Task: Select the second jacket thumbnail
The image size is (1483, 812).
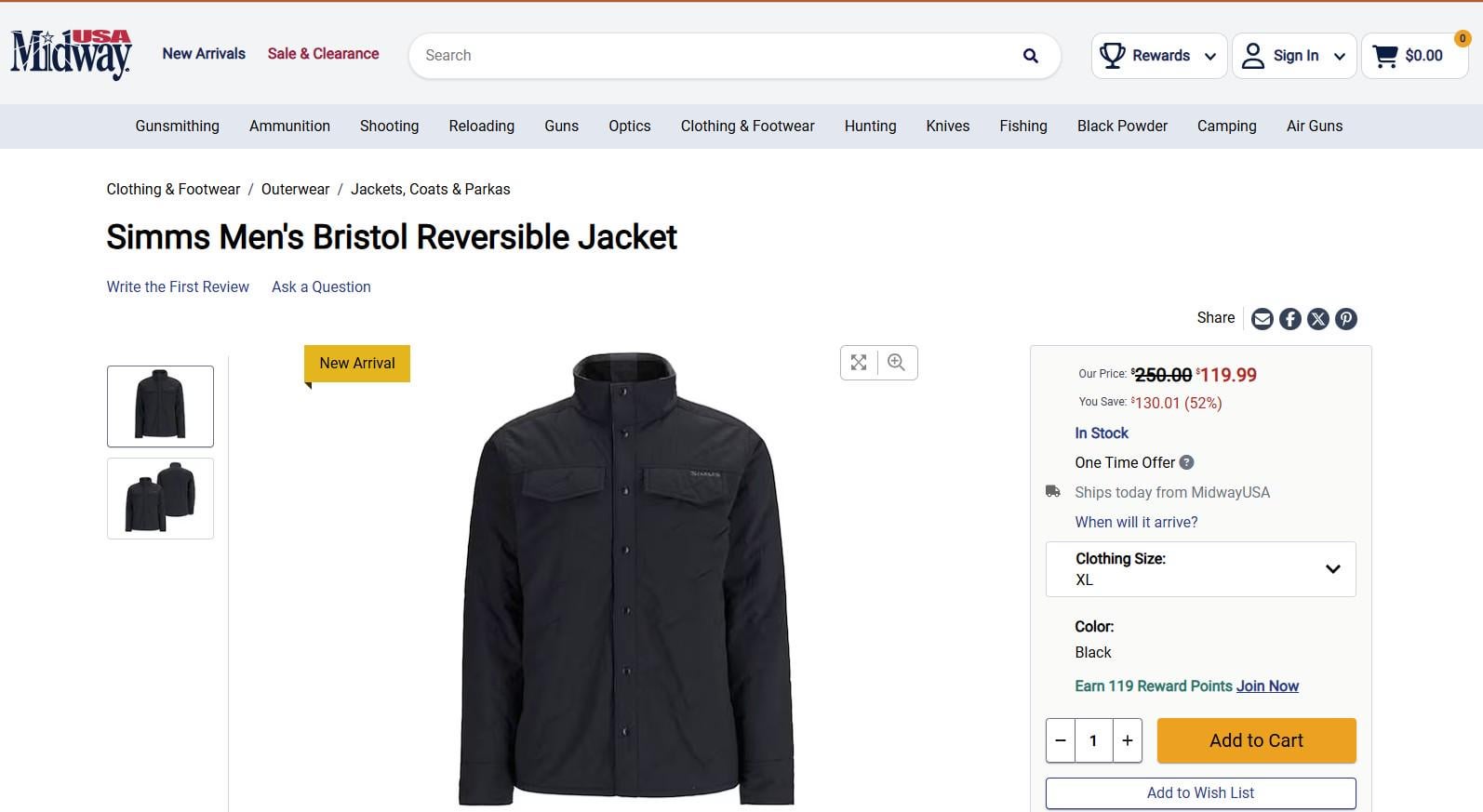Action: point(160,499)
